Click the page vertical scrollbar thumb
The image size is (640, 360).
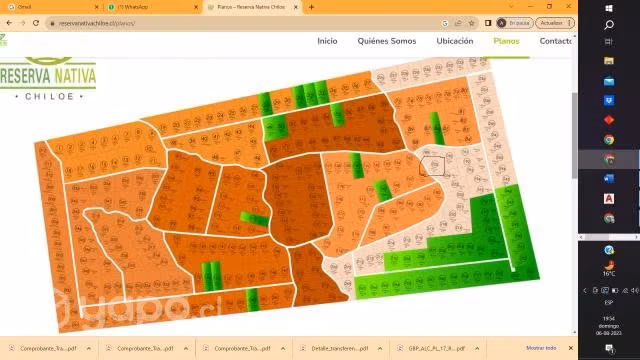coord(575,135)
